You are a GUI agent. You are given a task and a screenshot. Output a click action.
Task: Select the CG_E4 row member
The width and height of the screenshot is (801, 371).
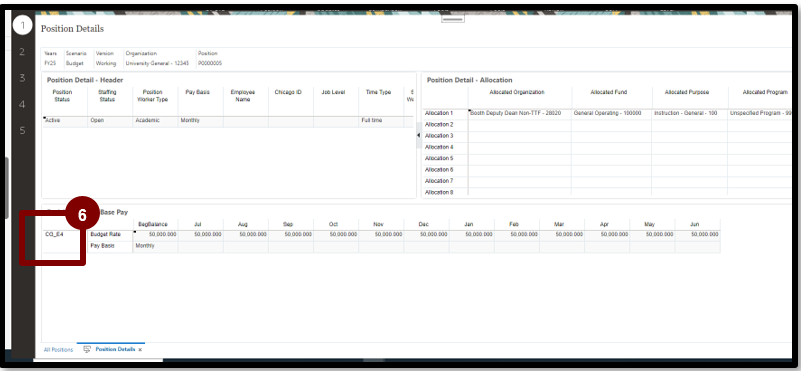pyautogui.click(x=54, y=235)
